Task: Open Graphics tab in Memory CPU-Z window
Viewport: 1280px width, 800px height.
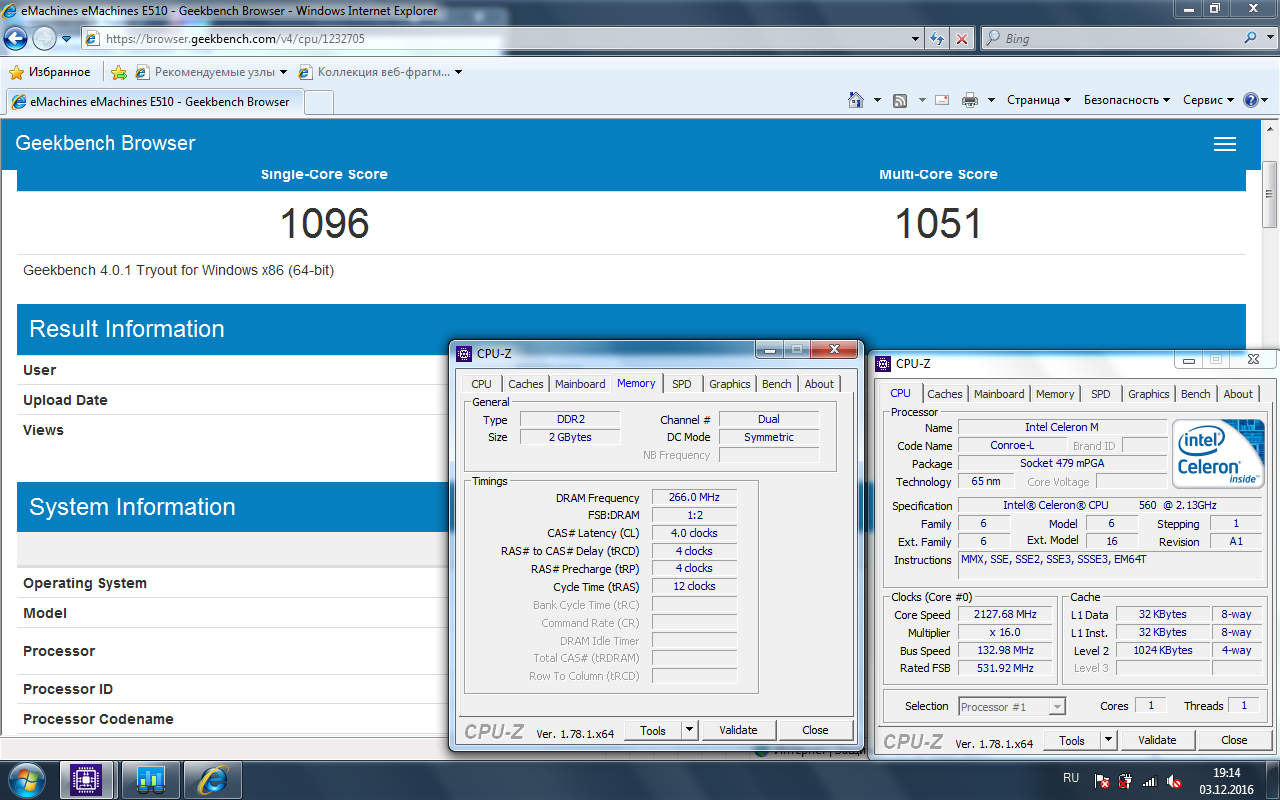Action: tap(729, 384)
